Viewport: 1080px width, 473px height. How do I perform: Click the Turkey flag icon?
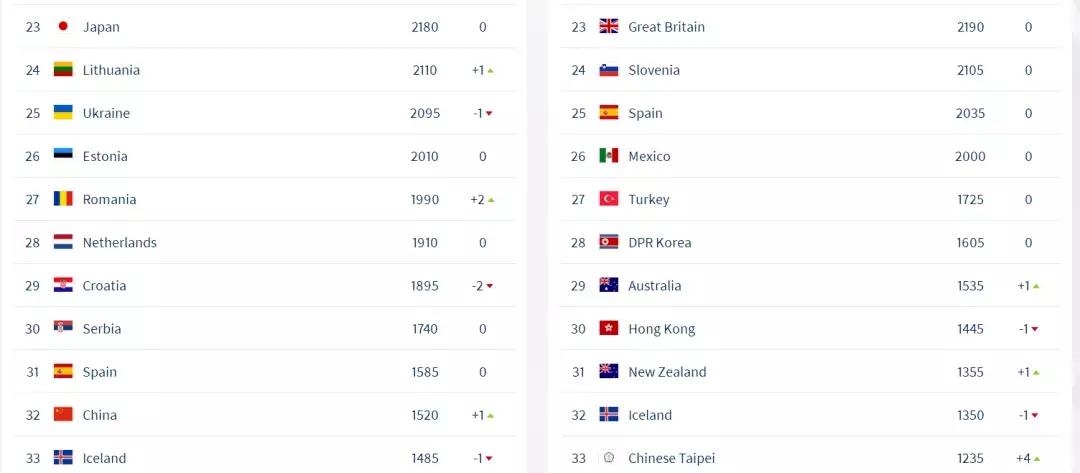[608, 199]
